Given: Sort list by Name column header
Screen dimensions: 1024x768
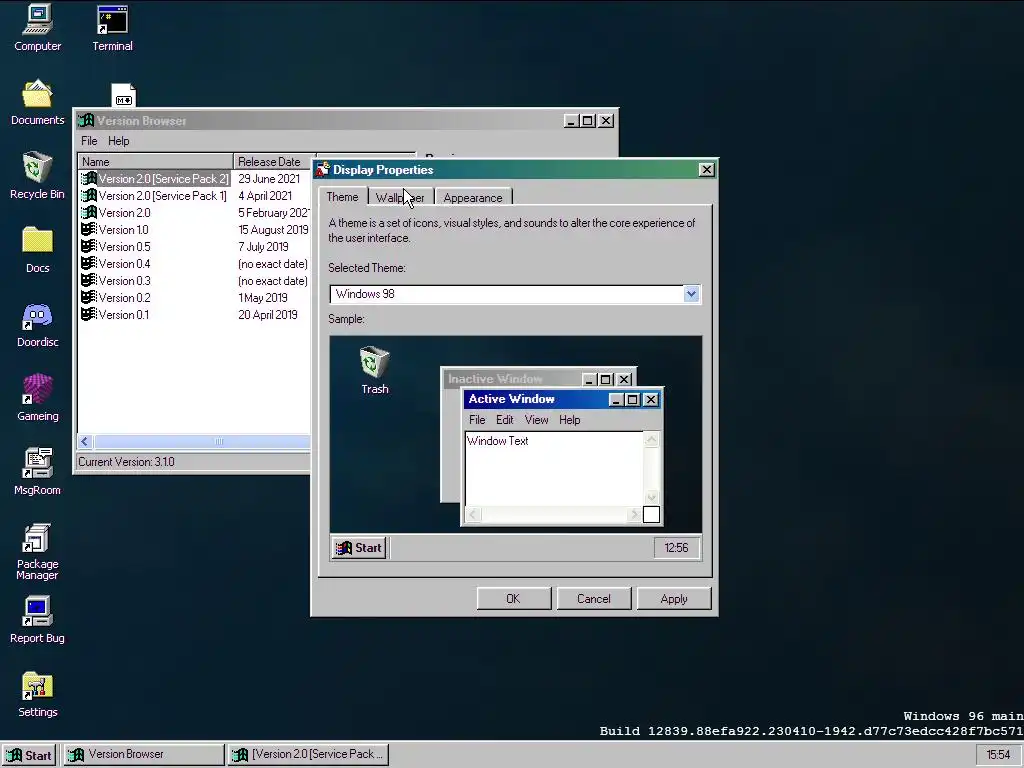Looking at the screenshot, I should (155, 161).
